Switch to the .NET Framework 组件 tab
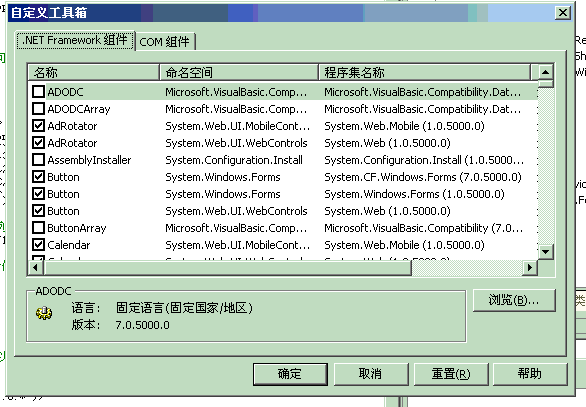586x407 pixels. tap(75, 40)
